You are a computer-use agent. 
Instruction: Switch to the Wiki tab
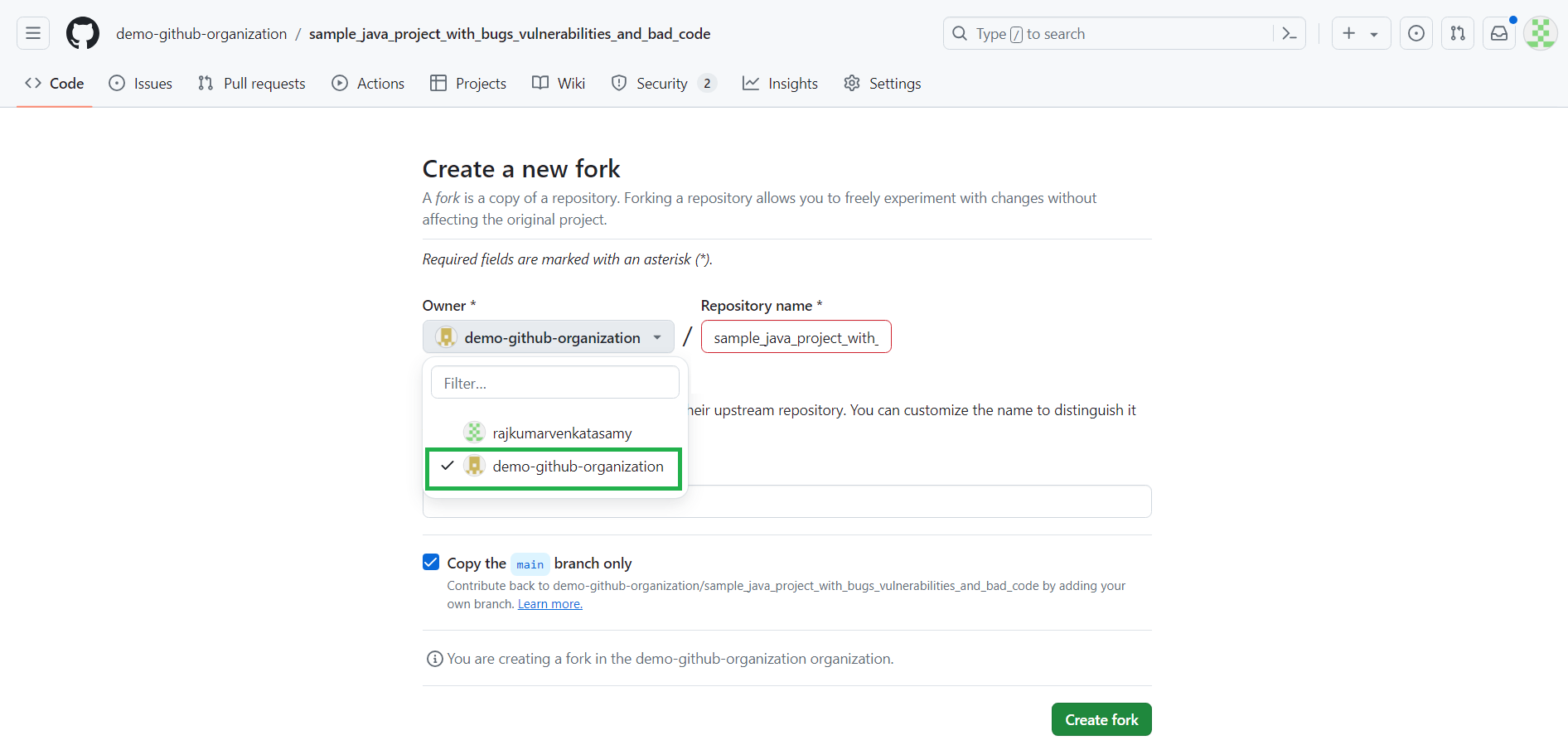559,83
